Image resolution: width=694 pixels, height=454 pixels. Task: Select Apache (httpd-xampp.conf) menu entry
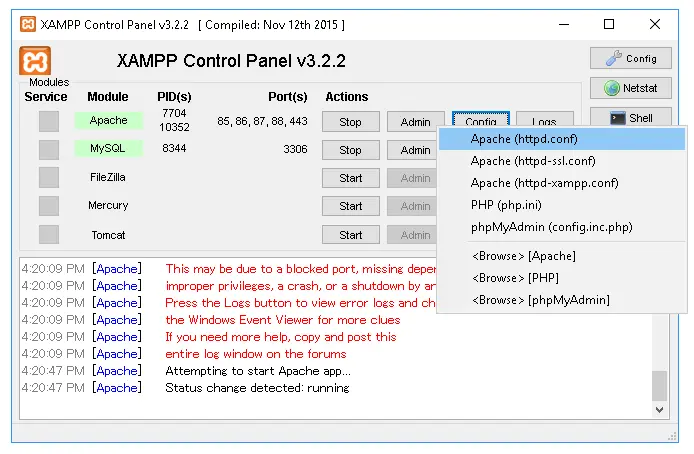tap(562, 183)
